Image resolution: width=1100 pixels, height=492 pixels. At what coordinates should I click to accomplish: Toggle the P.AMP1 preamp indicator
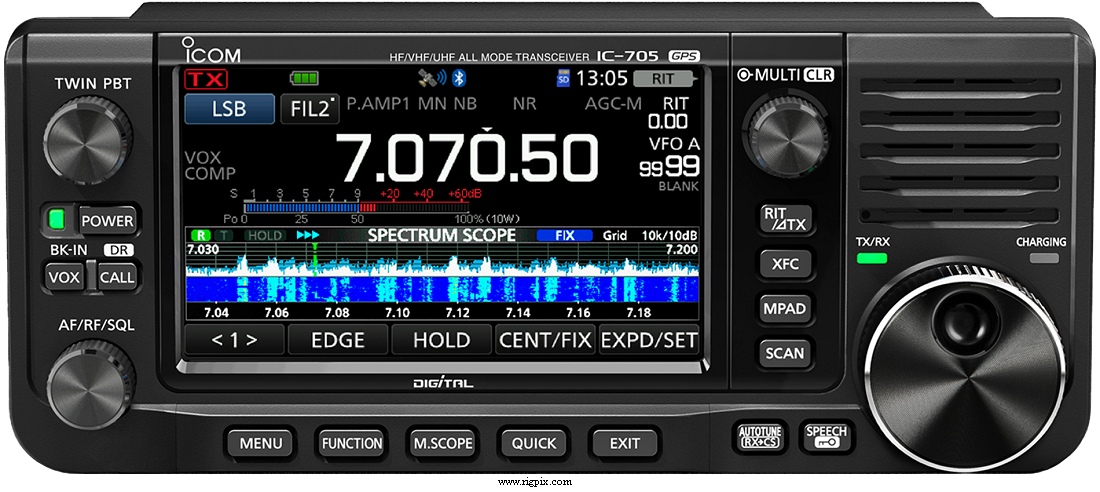(380, 104)
